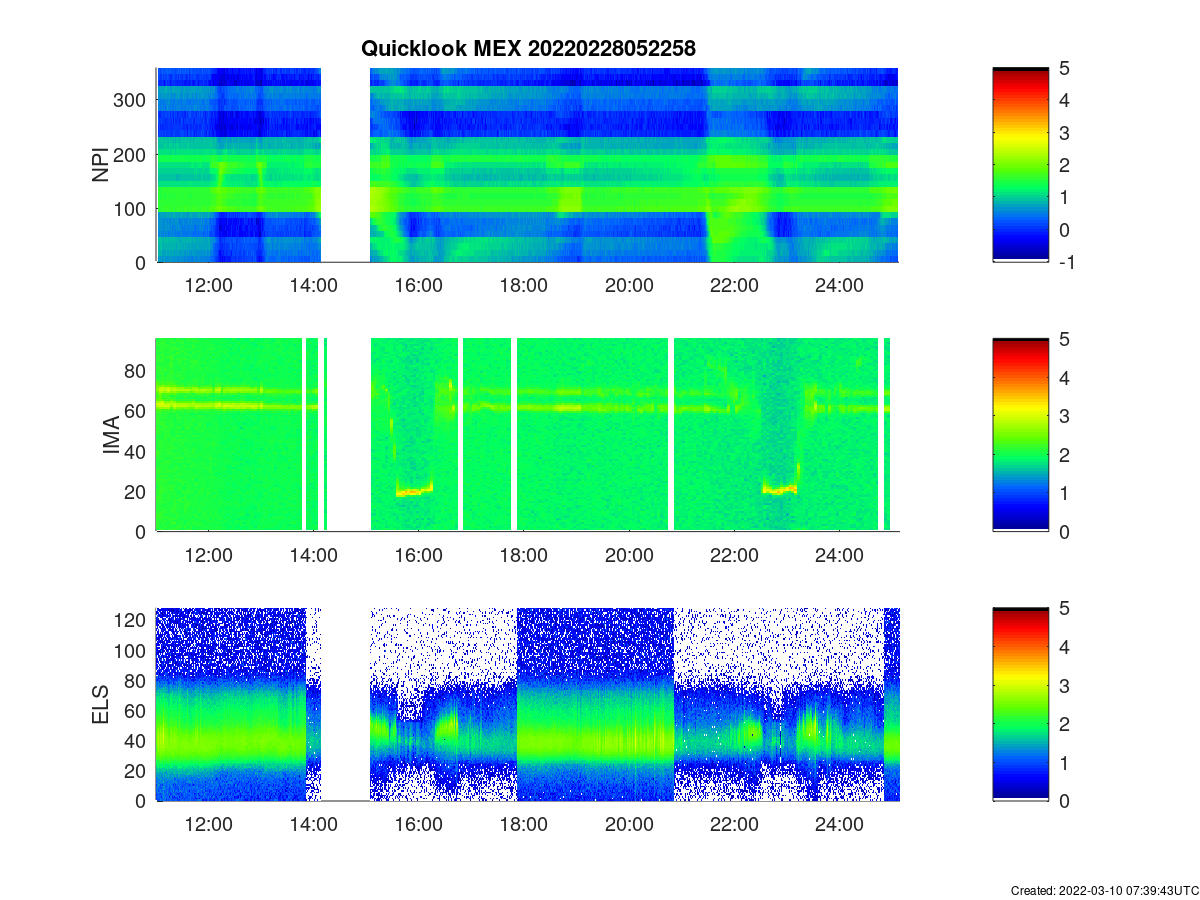
Task: Click the NPI panel colorbar
Action: 1020,165
